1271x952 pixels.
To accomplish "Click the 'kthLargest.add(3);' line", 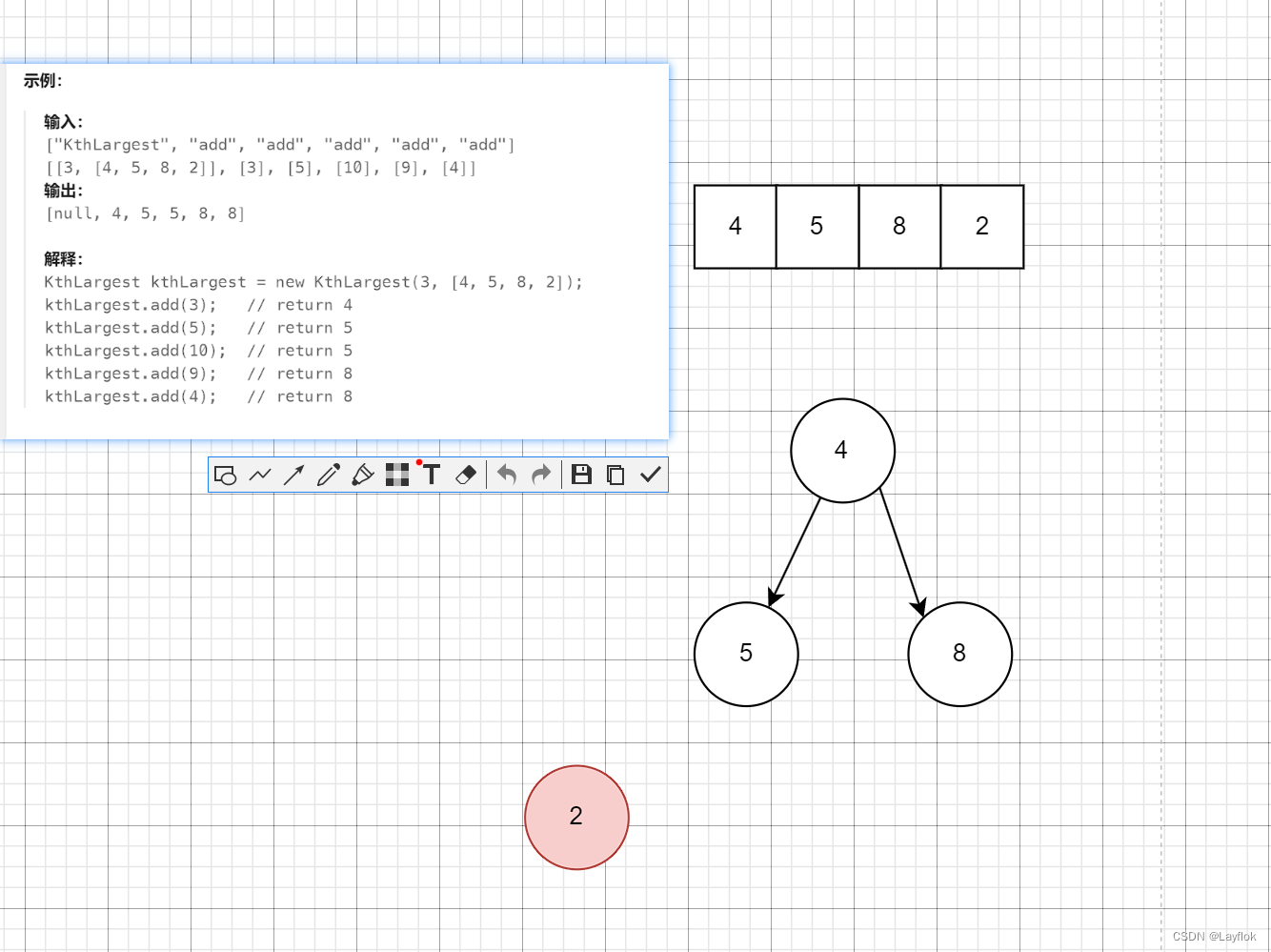I will [198, 305].
